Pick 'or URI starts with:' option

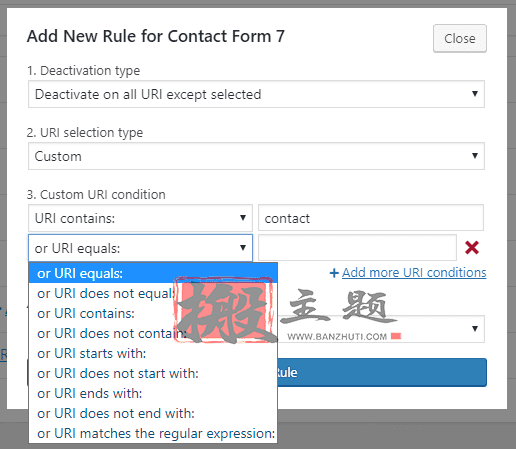(153, 353)
